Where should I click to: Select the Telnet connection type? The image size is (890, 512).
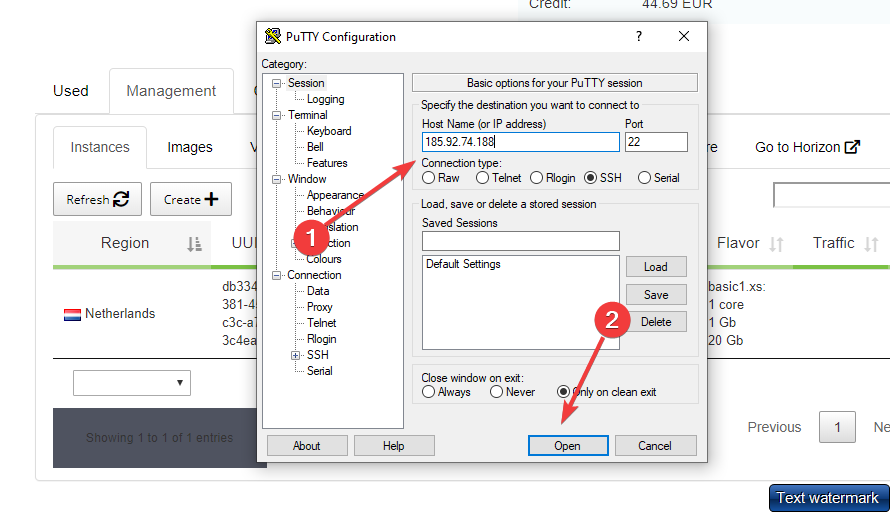[483, 178]
